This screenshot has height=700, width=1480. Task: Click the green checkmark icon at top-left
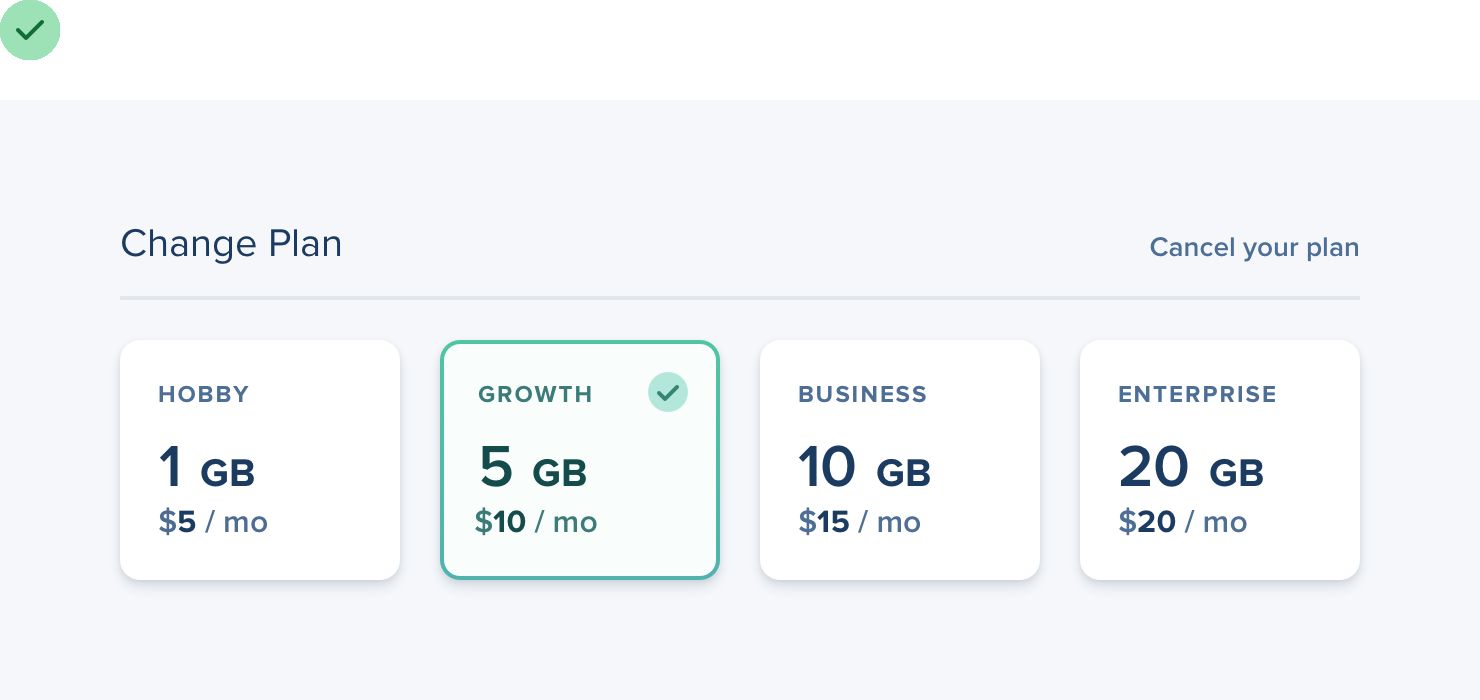(x=30, y=30)
